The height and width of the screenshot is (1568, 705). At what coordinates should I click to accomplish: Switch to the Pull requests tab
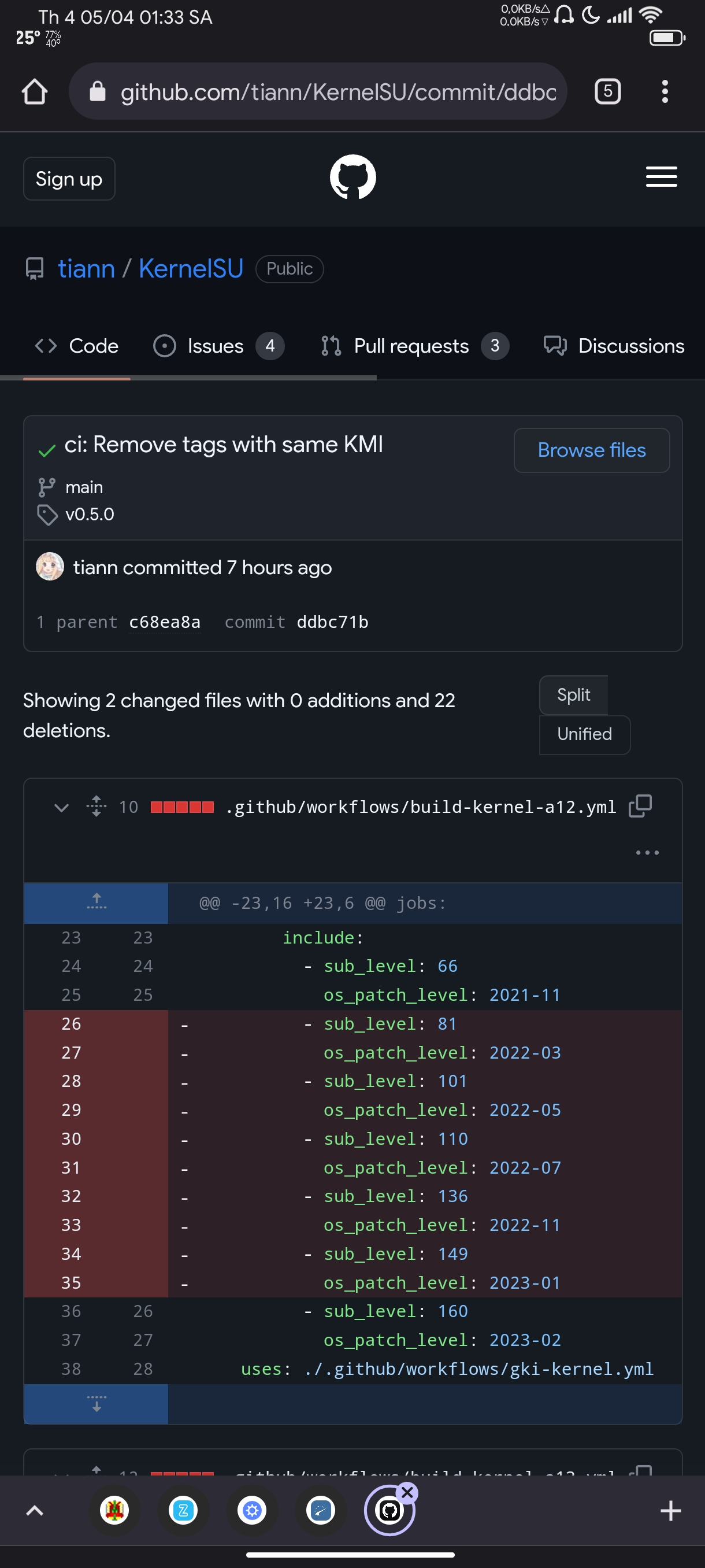click(411, 346)
